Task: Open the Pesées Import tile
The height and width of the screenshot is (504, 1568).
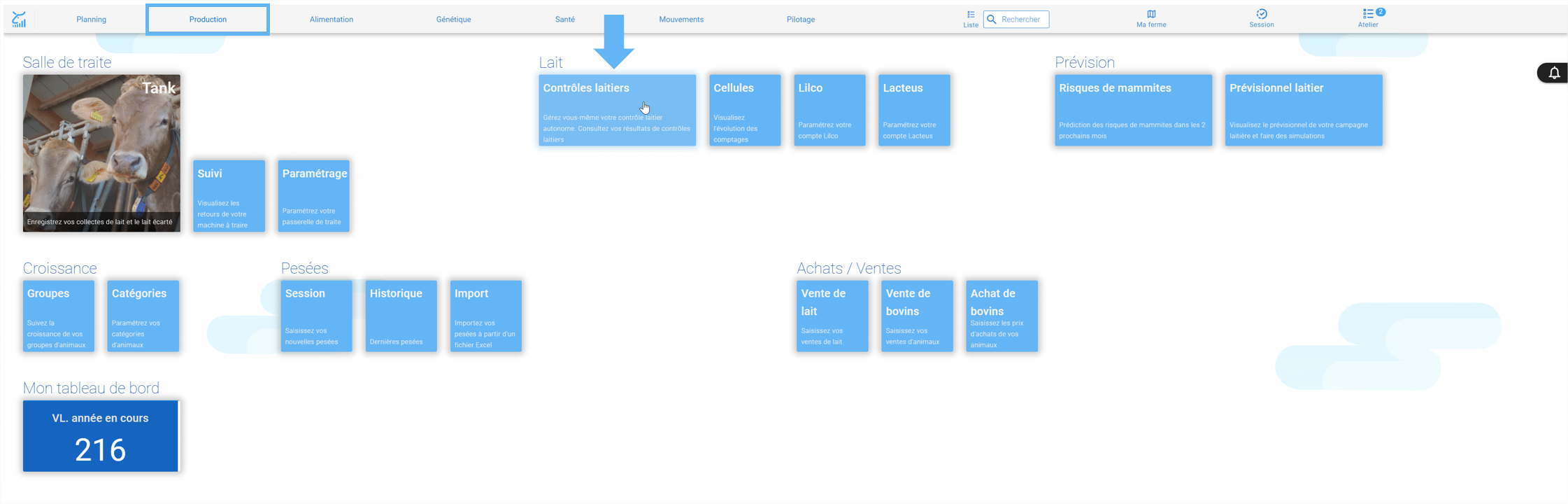Action: tap(486, 316)
